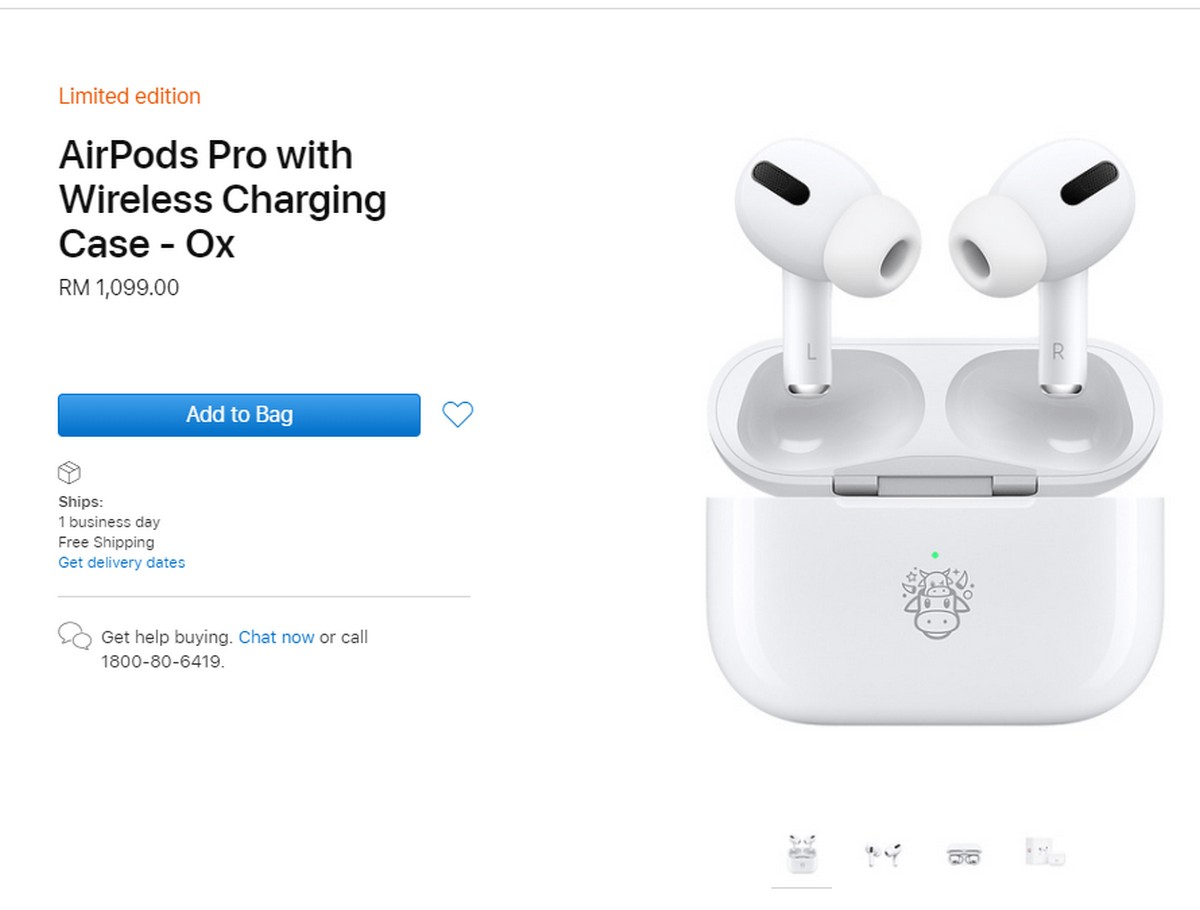Click the shipping box icon
The width and height of the screenshot is (1200, 910).
click(x=69, y=473)
